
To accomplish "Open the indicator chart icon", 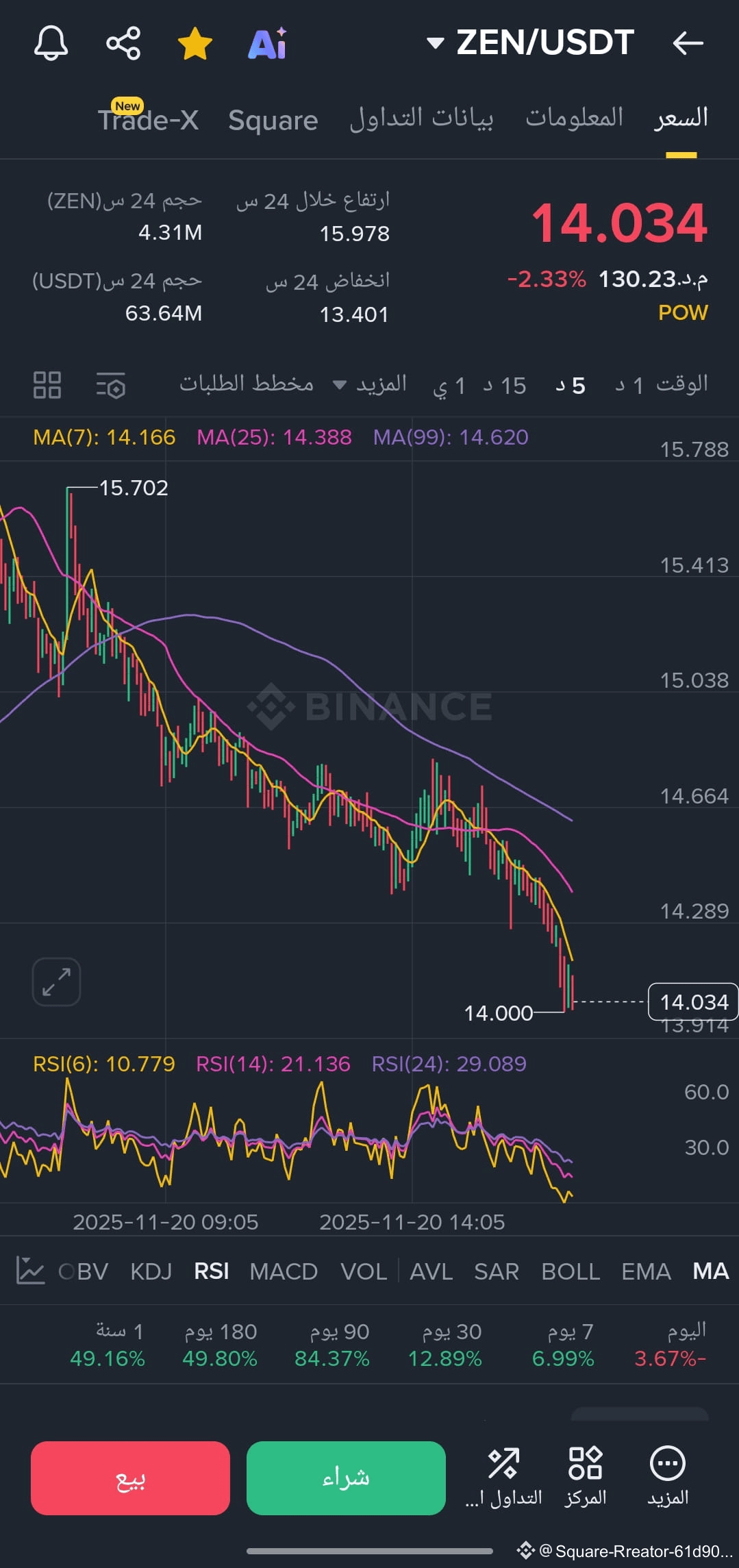I will 30,1271.
